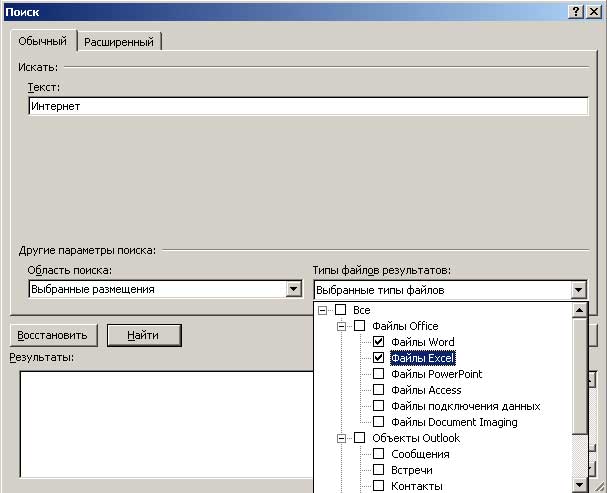
Task: Select the Обычный tab
Action: 43,41
